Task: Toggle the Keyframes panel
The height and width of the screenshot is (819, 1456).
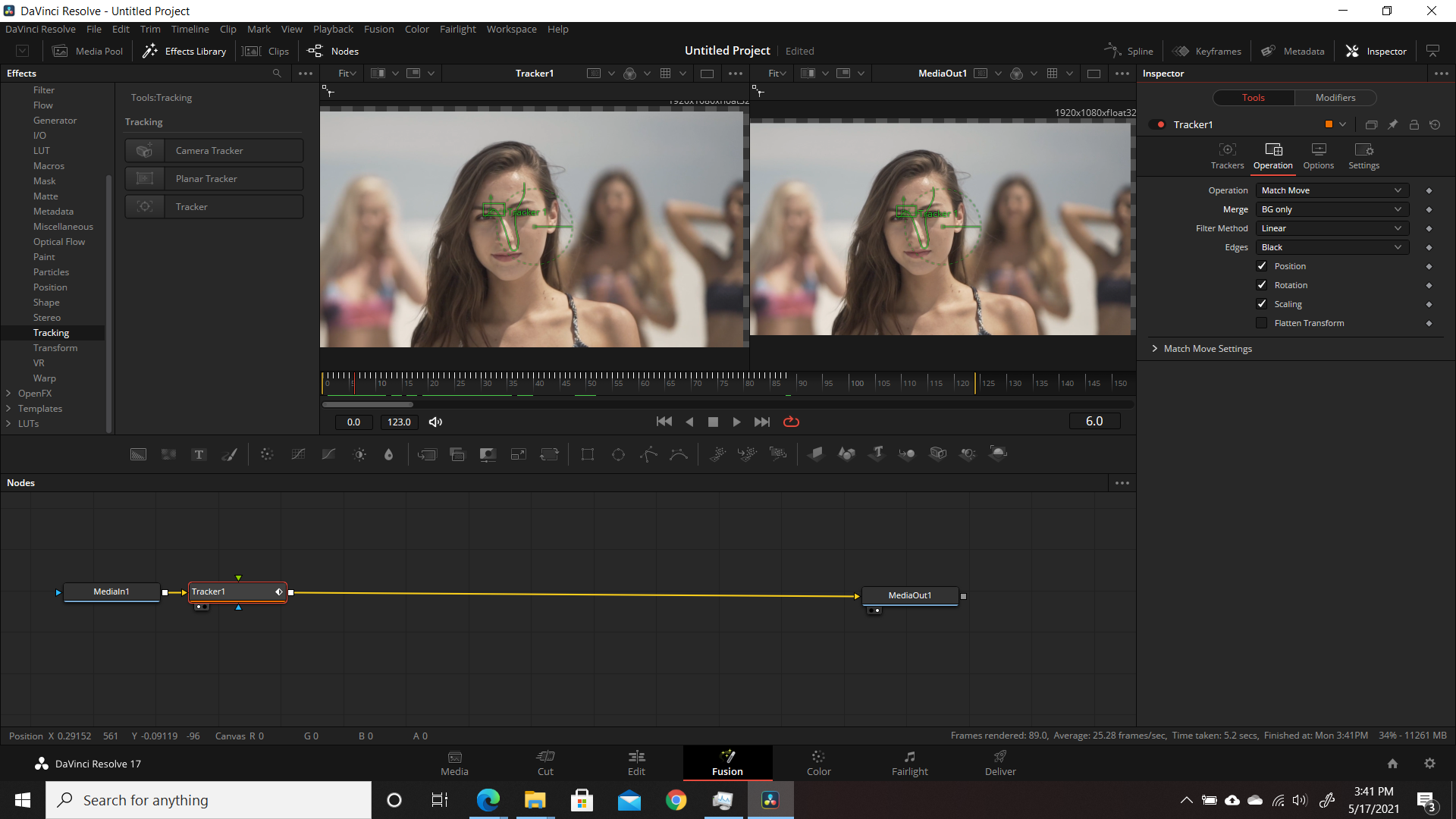Action: point(1207,51)
